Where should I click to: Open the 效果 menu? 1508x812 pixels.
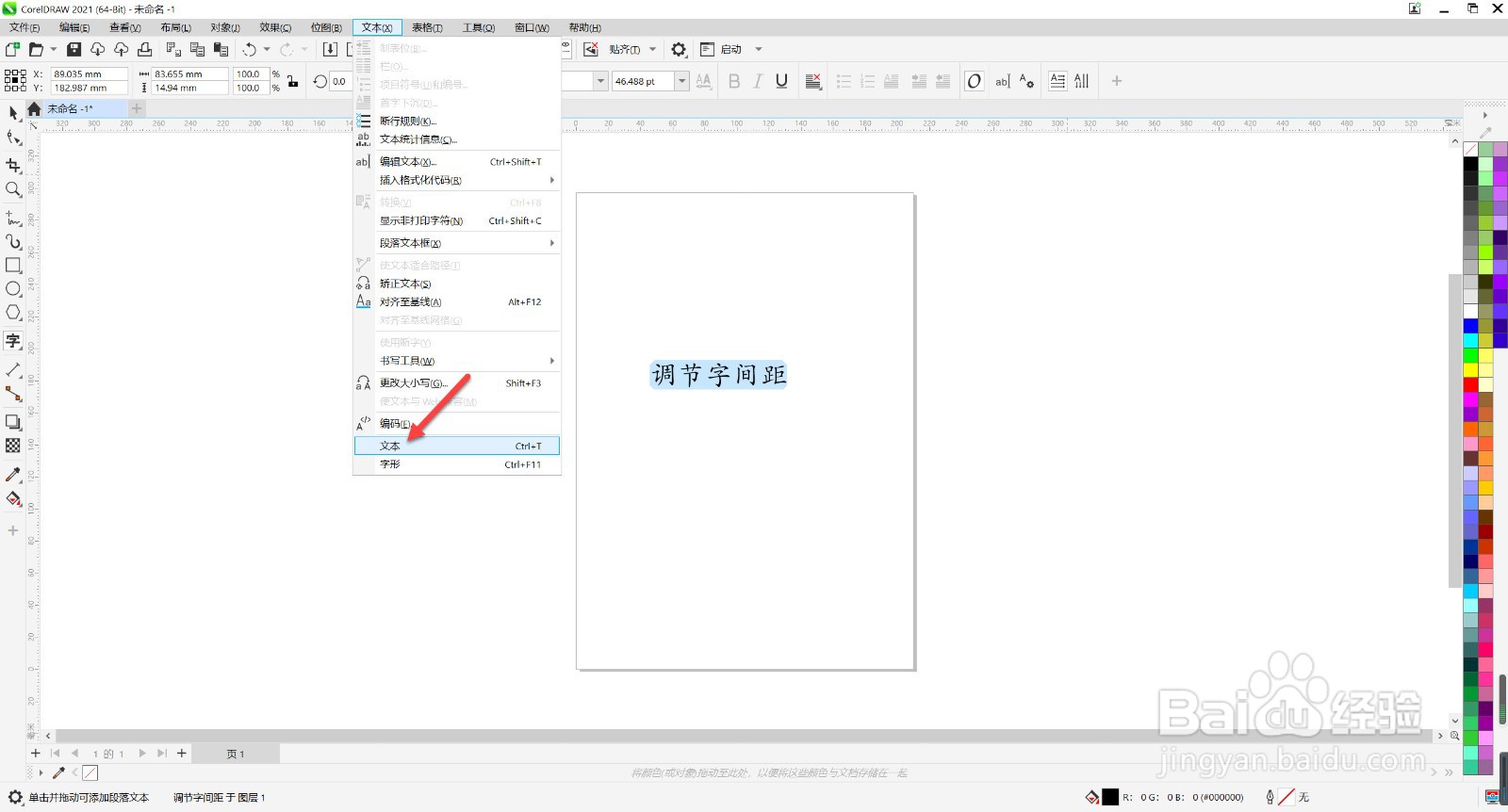point(275,27)
